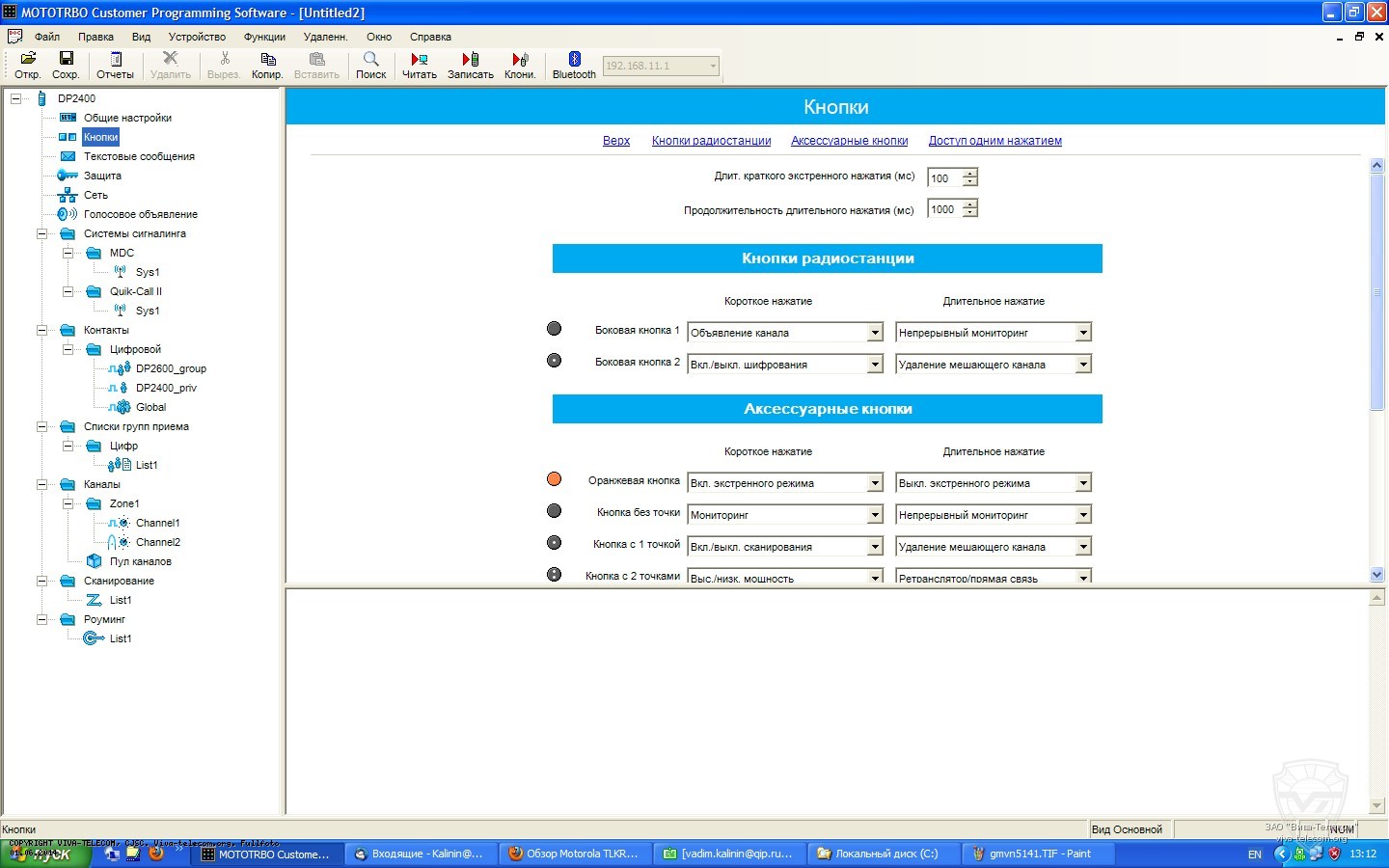
Task: Open Кнопка без точки short press dropdown
Action: tap(875, 515)
